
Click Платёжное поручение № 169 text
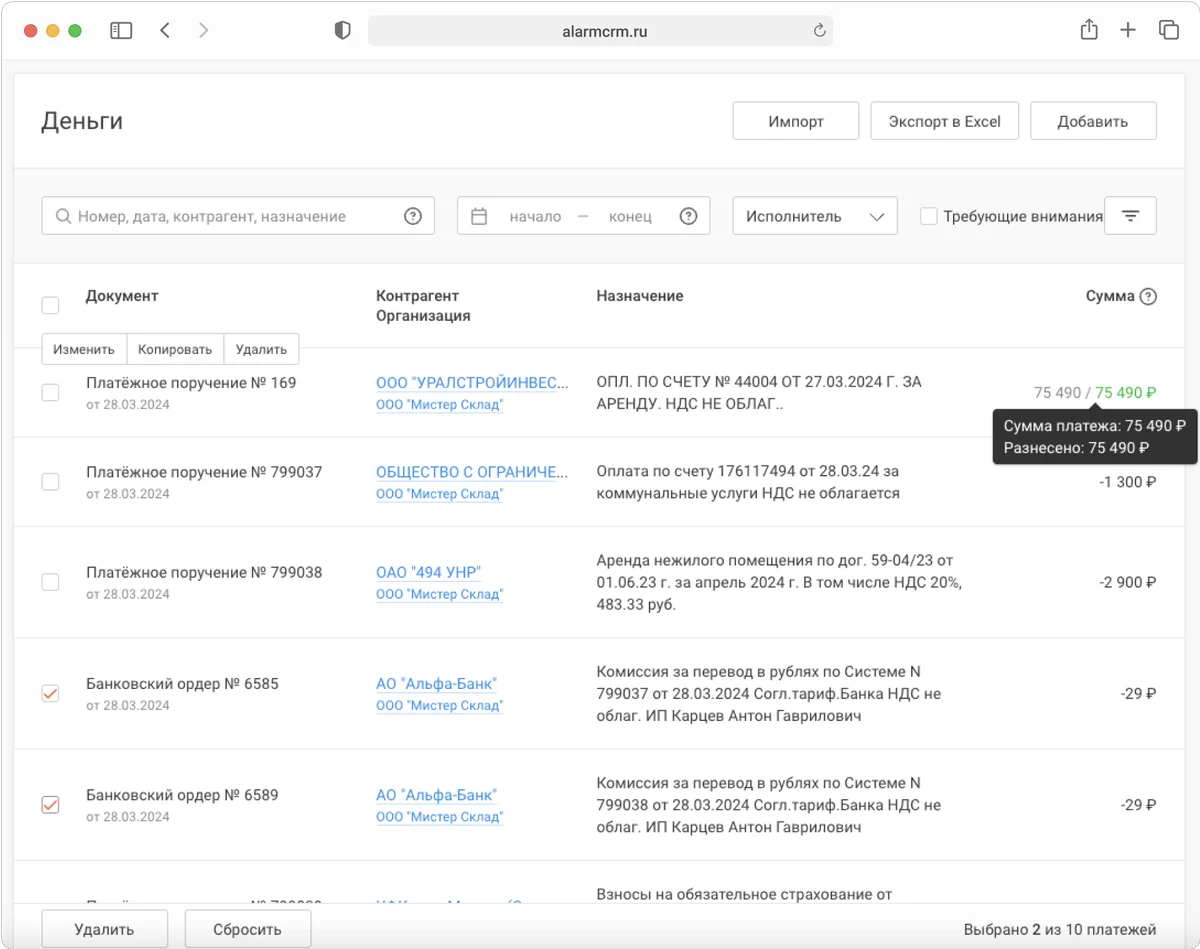[191, 383]
